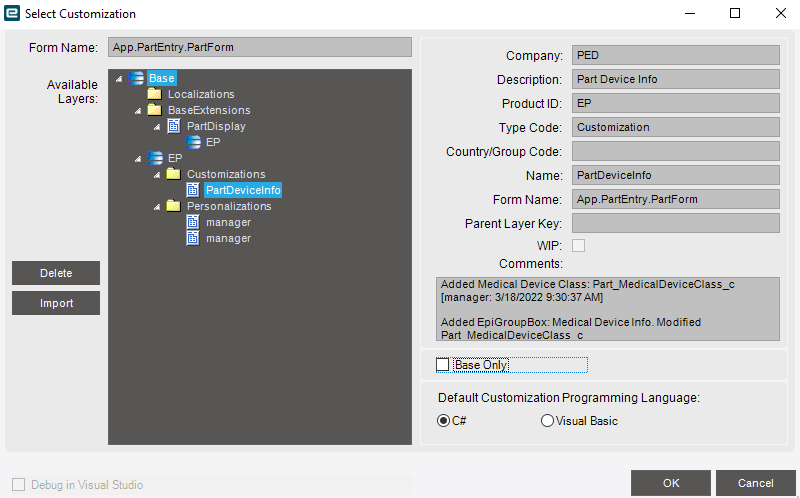Click the Customizations folder icon

click(174, 174)
